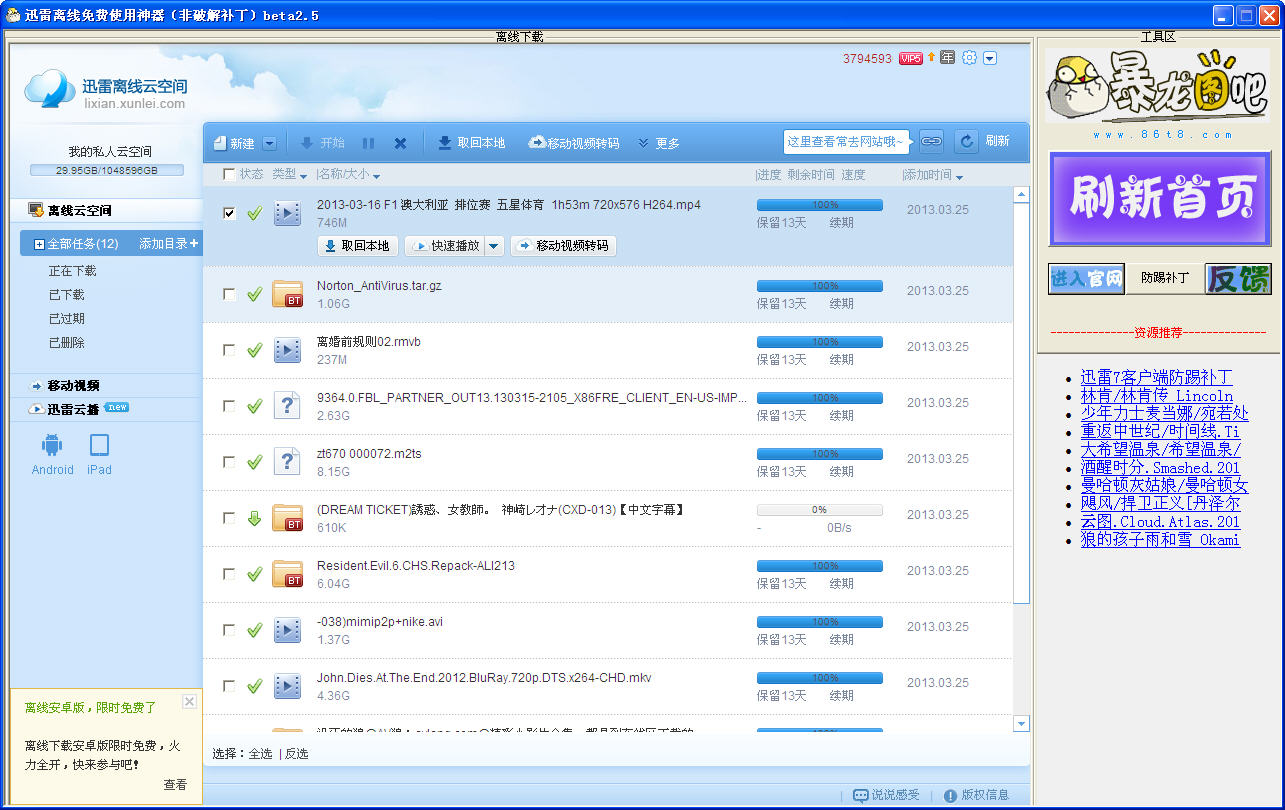The image size is (1285, 810).
Task: Click the VIP5 badge icon
Action: (x=910, y=58)
